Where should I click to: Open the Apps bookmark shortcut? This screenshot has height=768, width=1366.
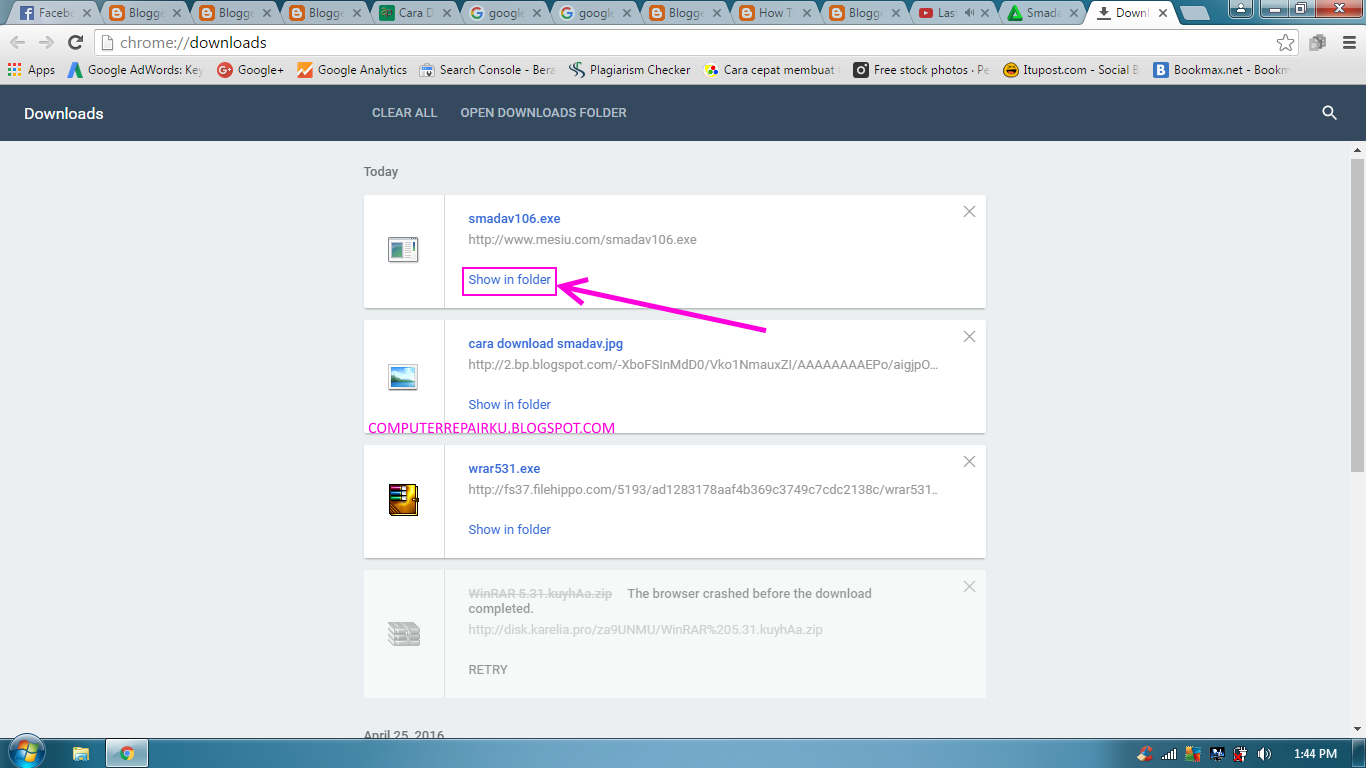(32, 70)
